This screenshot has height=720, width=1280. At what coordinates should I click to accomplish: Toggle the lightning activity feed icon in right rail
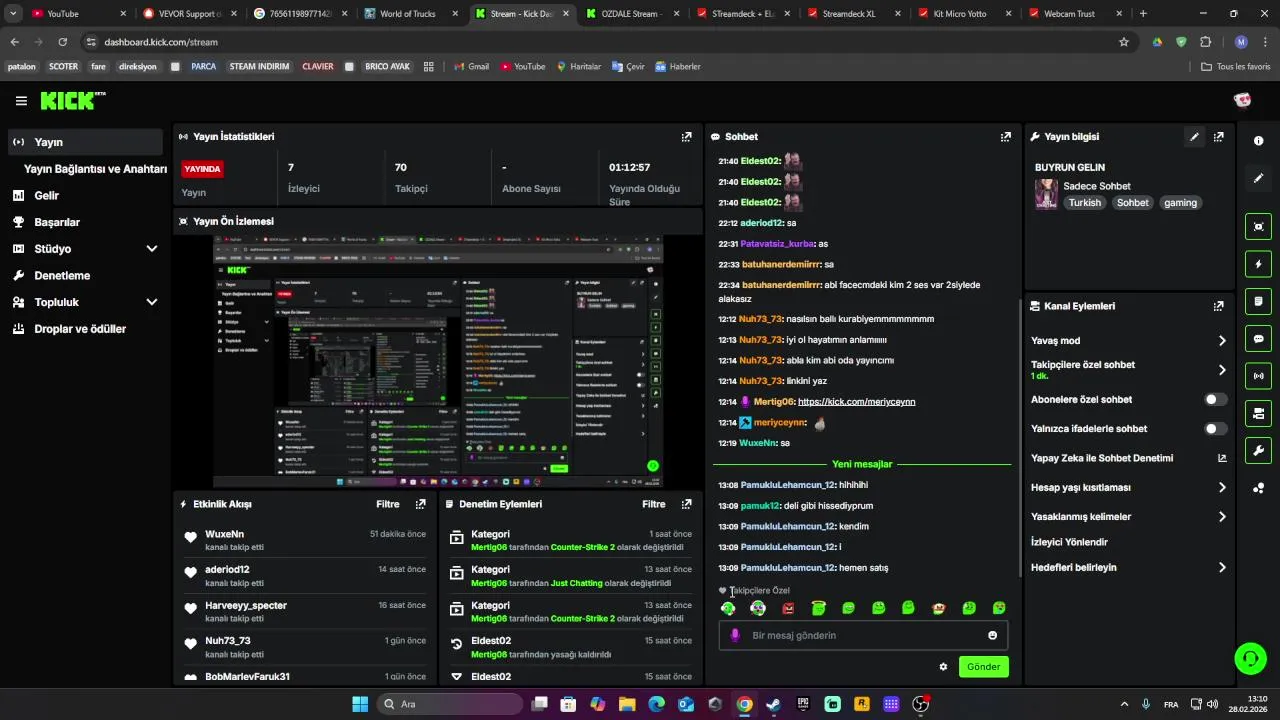tap(1258, 264)
